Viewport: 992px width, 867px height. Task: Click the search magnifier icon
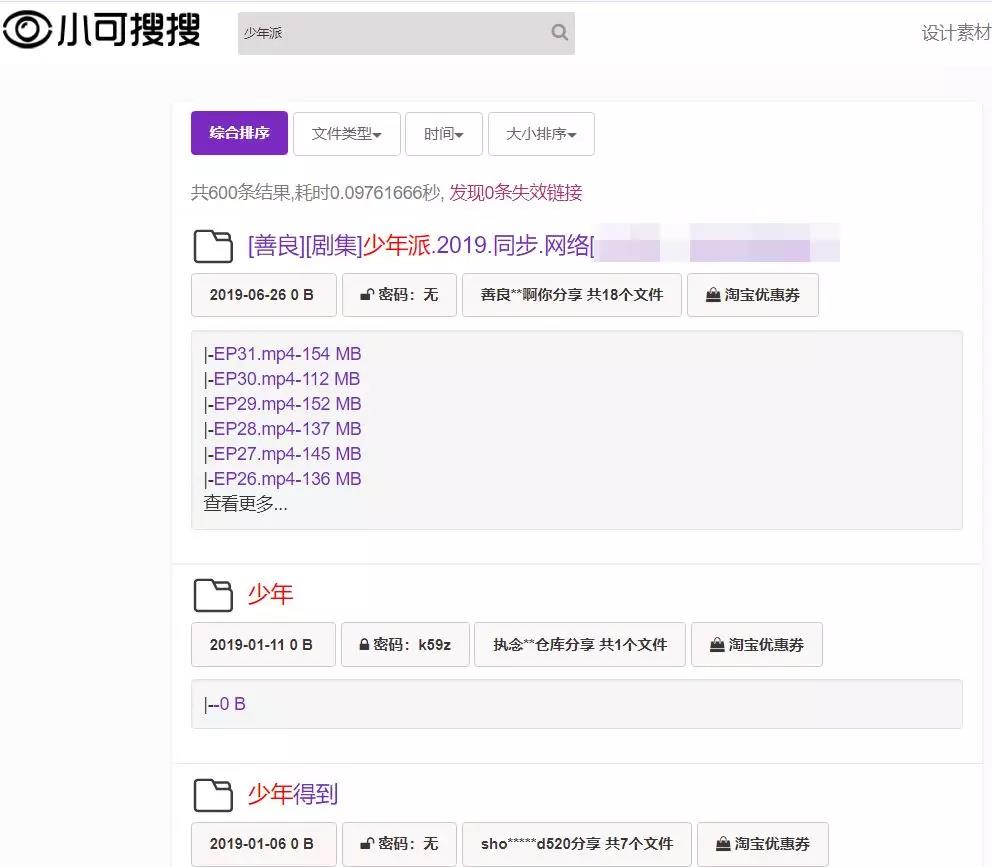click(558, 33)
